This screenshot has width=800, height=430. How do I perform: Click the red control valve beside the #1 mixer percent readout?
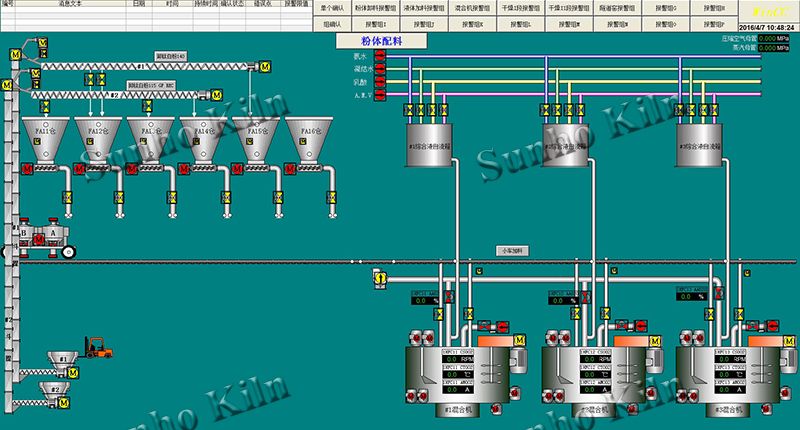[448, 297]
